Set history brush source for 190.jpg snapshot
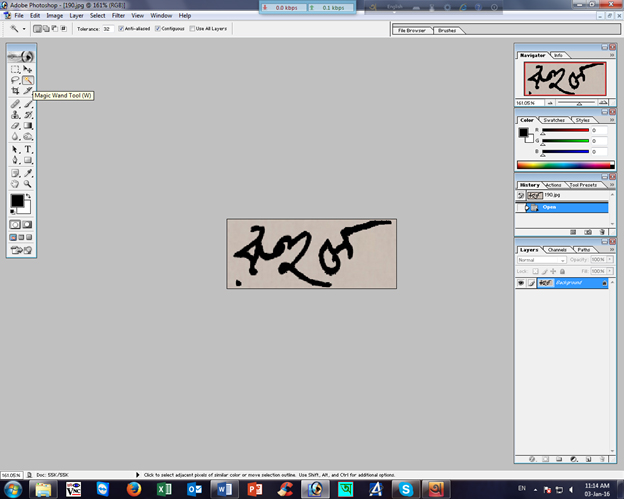This screenshot has height=499, width=624. (521, 195)
